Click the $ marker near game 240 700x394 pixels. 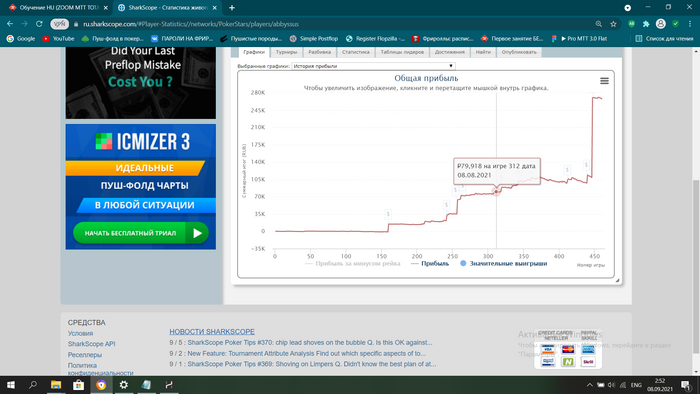pyautogui.click(x=446, y=205)
